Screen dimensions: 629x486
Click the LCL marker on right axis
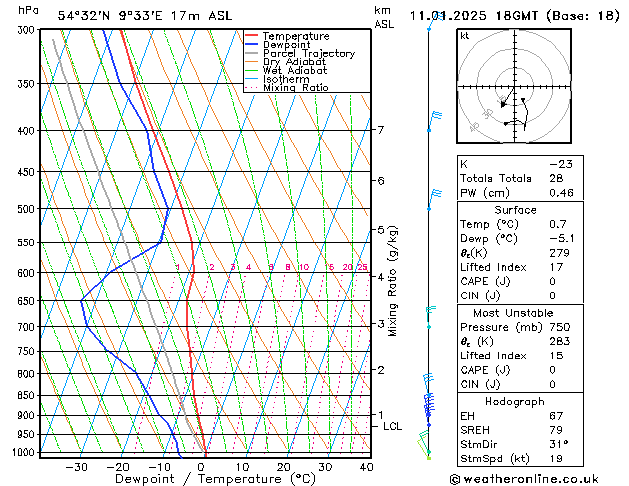point(392,426)
